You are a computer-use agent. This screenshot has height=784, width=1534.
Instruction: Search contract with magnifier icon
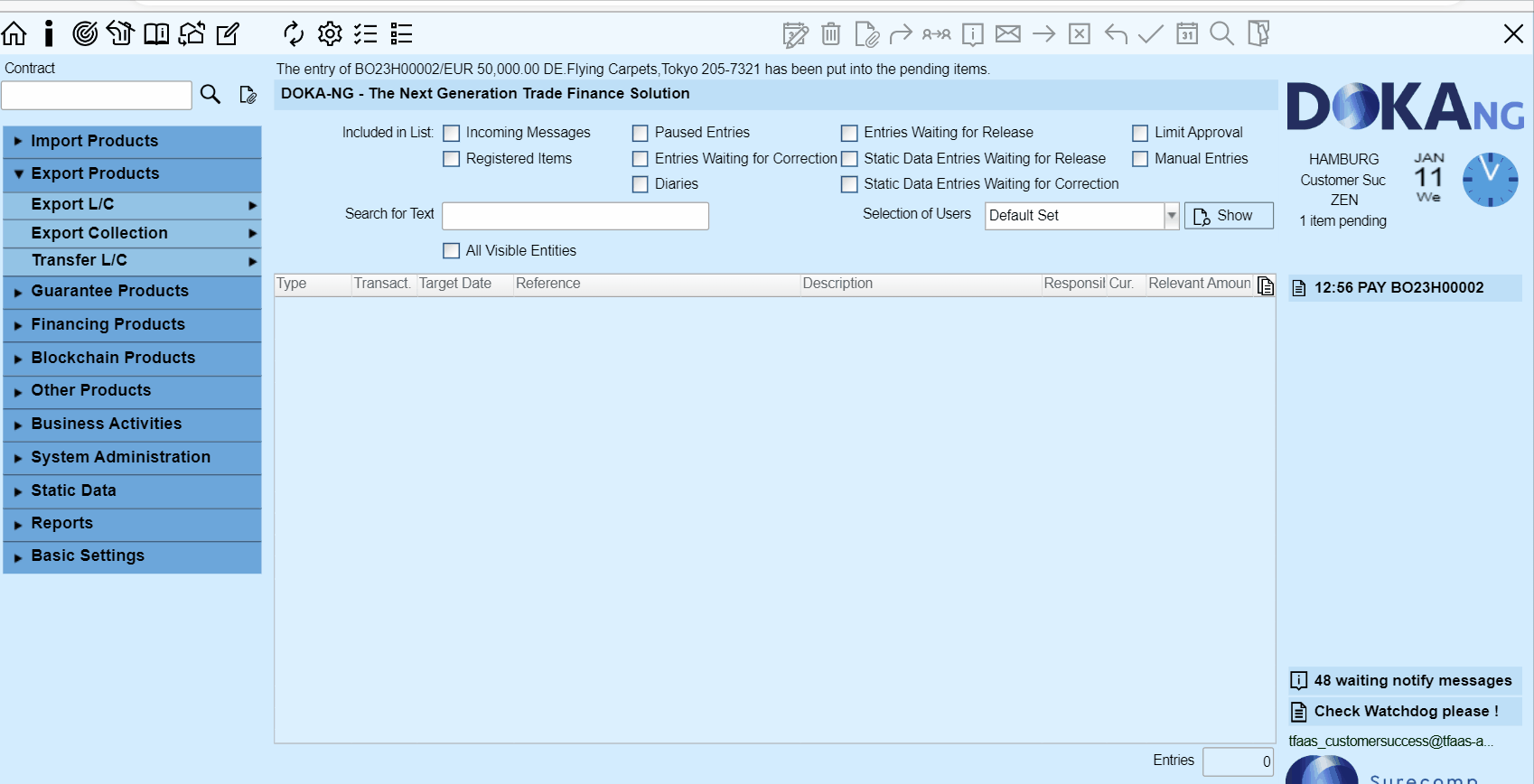point(210,94)
